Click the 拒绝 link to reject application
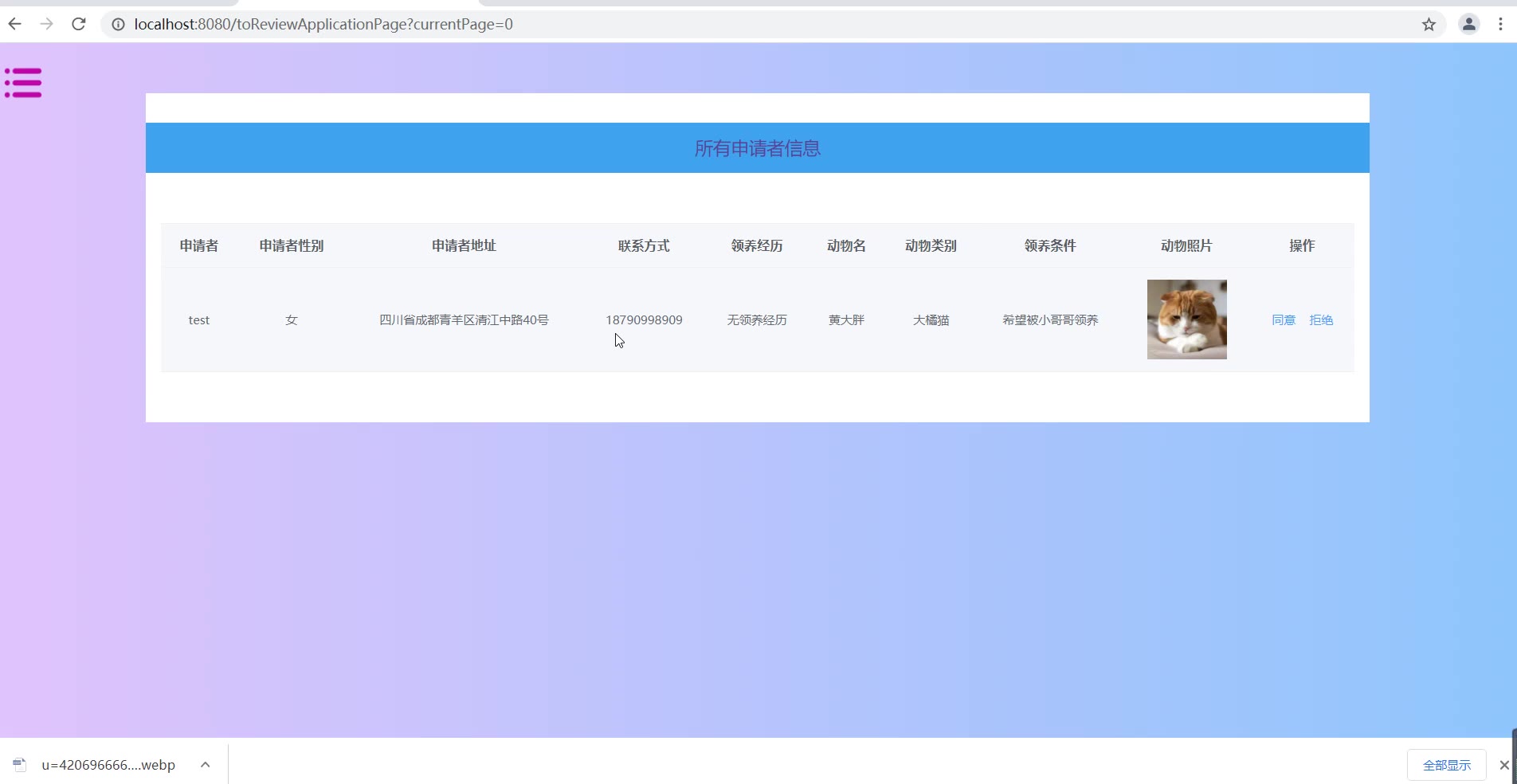The width and height of the screenshot is (1517, 784). coord(1320,319)
